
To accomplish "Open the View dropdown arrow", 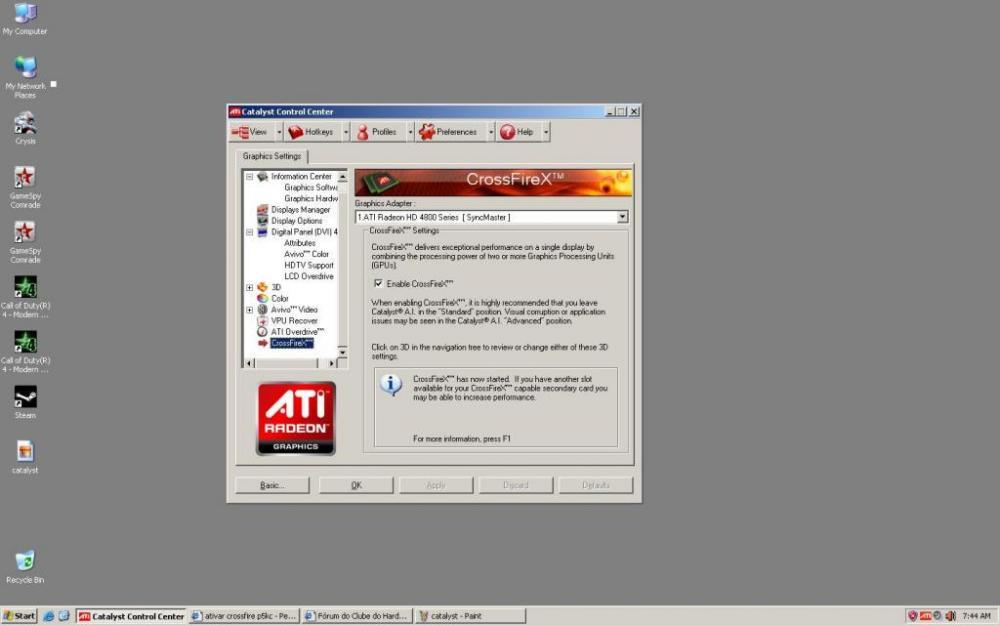I will coord(279,132).
